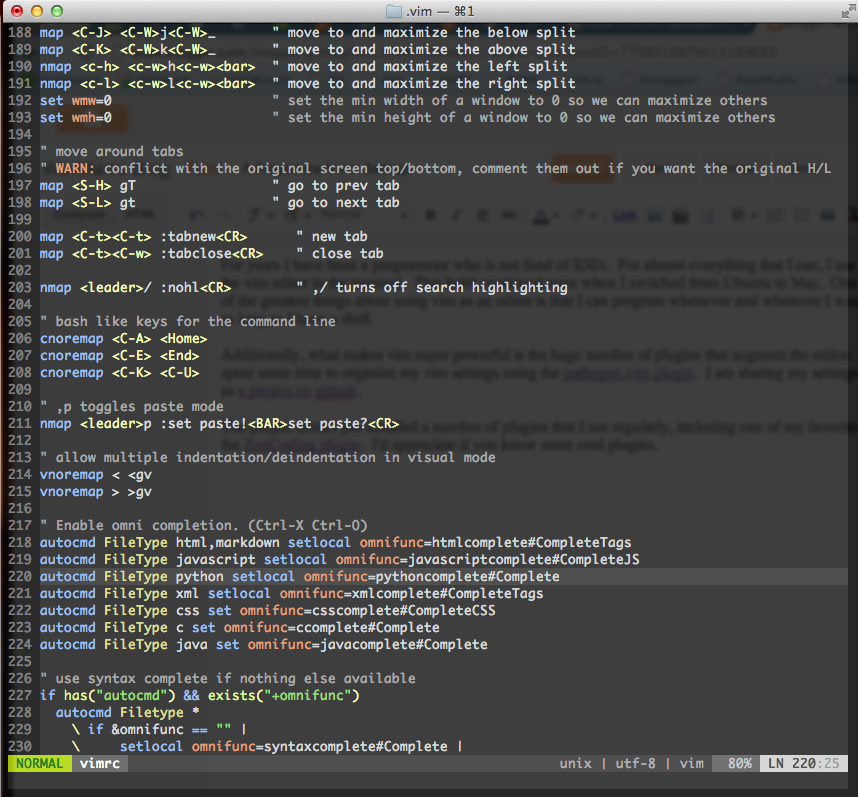
Task: Click 'autocmd Filetype *' on line 228
Action: point(127,712)
